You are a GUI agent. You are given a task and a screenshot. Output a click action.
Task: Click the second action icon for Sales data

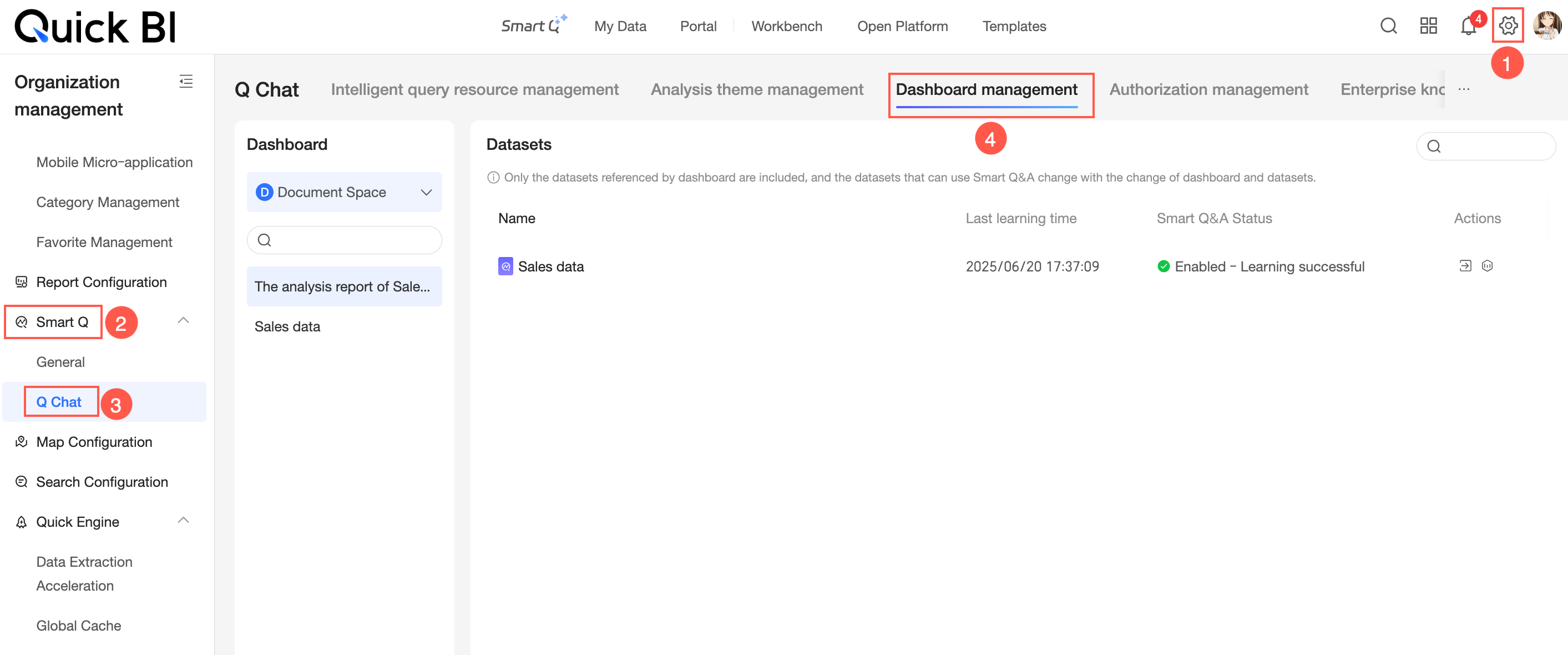[1487, 265]
